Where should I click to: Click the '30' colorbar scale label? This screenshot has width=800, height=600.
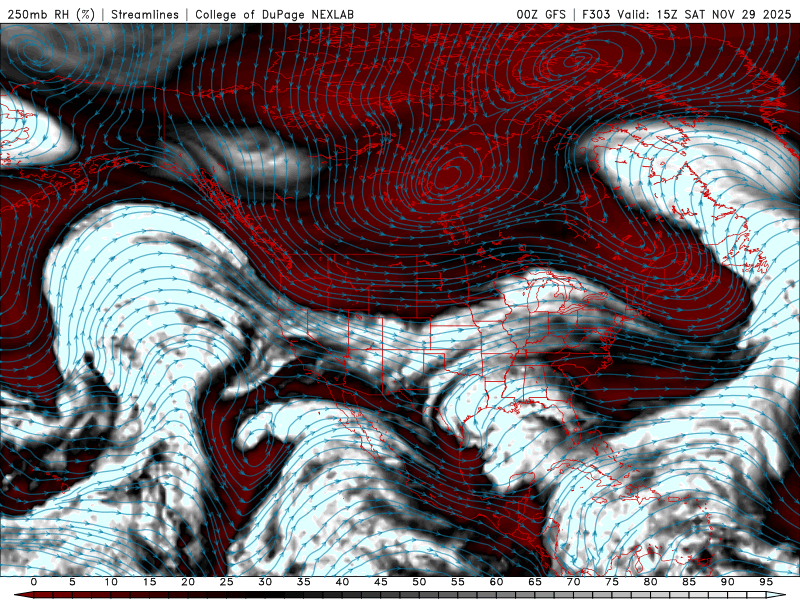(x=265, y=582)
